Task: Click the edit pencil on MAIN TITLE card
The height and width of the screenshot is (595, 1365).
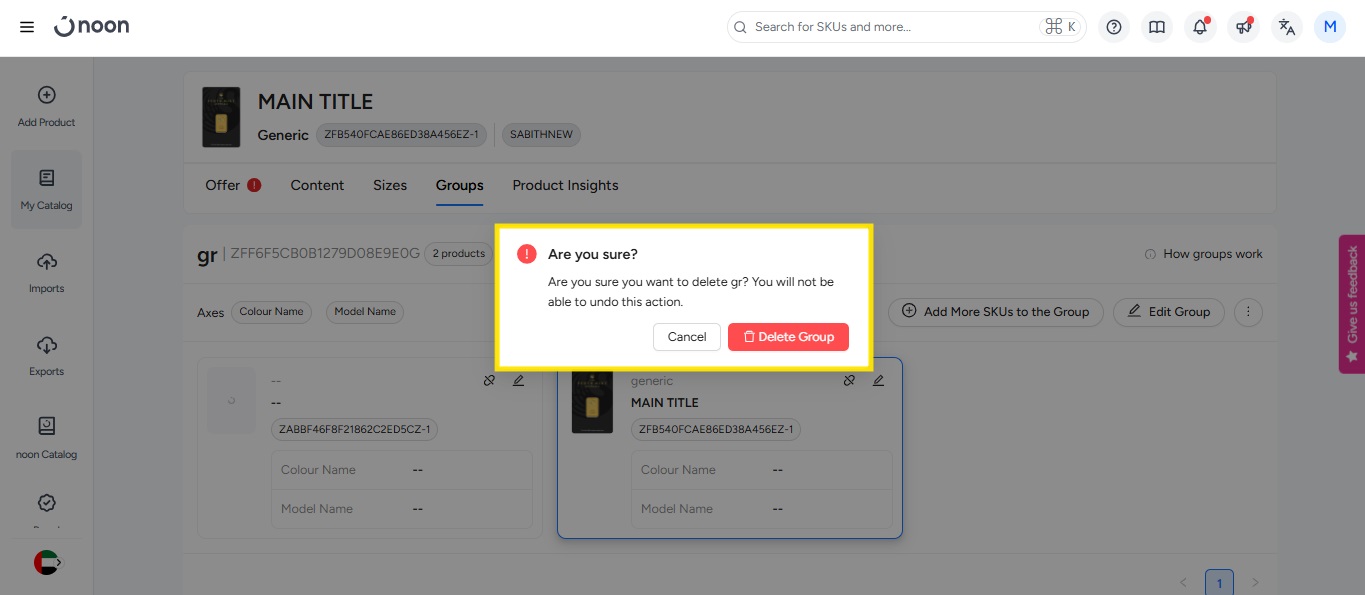Action: (x=878, y=381)
